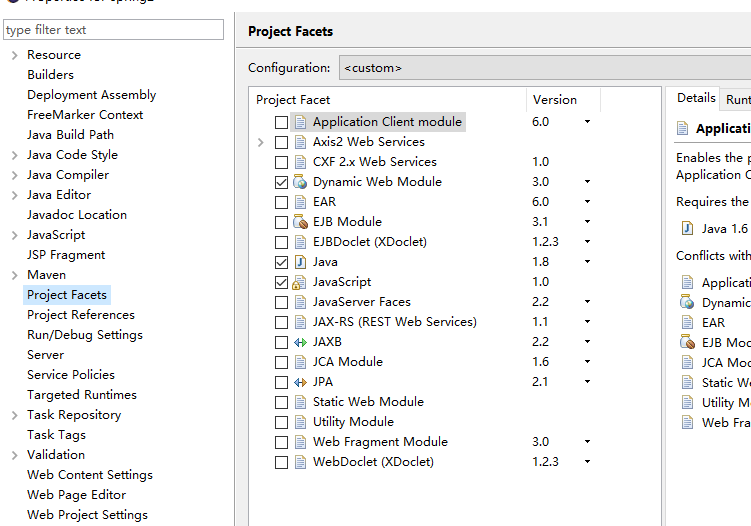Click the type filter text field

point(114,30)
